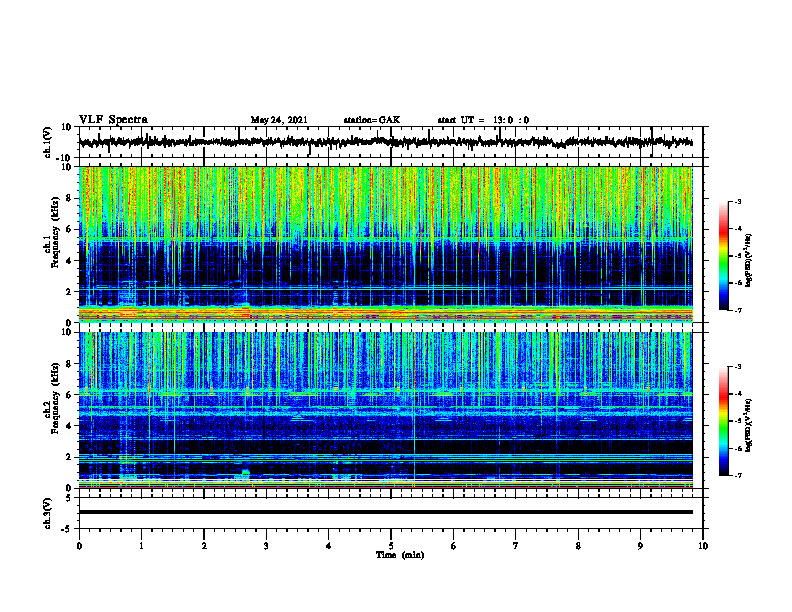Viewport: 792px width, 612px height.
Task: Click the "ch.3(V)" vertical axis label
Action: [x=48, y=514]
